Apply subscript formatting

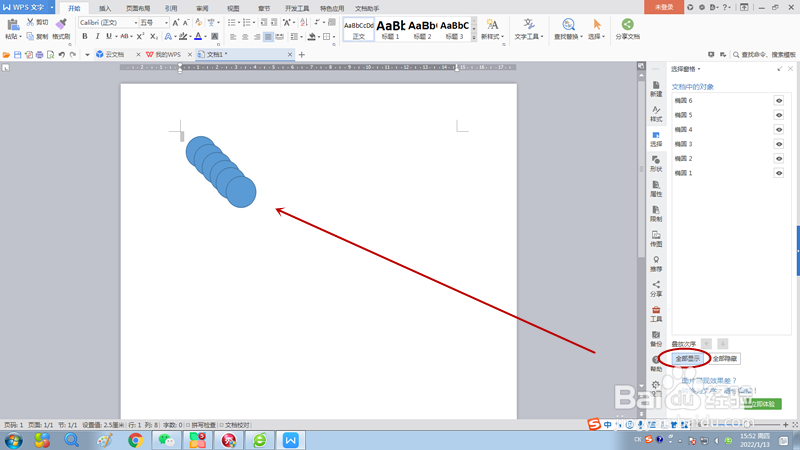pyautogui.click(x=154, y=36)
